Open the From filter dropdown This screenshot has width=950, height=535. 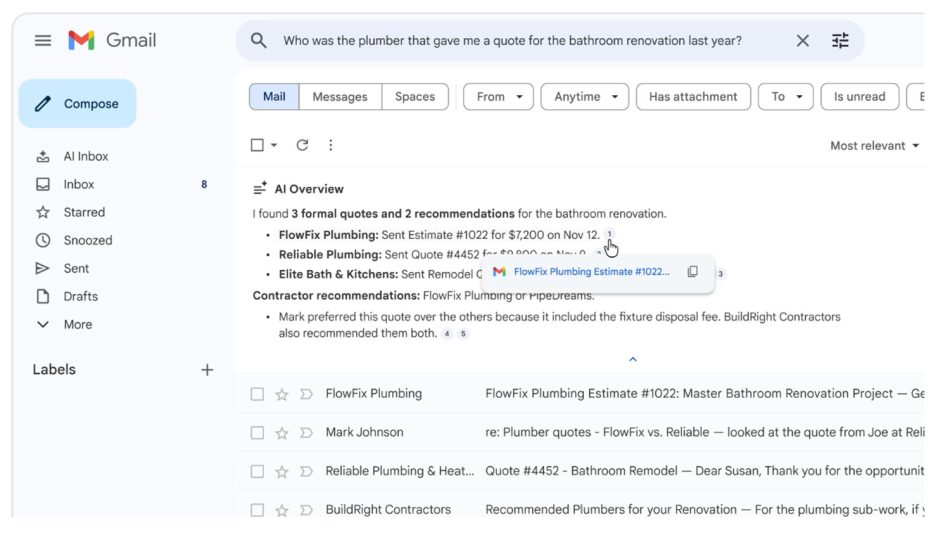coord(498,97)
